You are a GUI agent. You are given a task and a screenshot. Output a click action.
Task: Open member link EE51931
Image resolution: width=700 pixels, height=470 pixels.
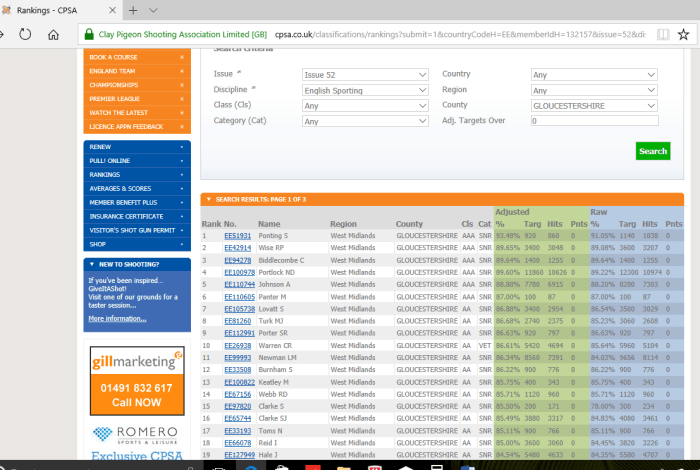point(237,236)
